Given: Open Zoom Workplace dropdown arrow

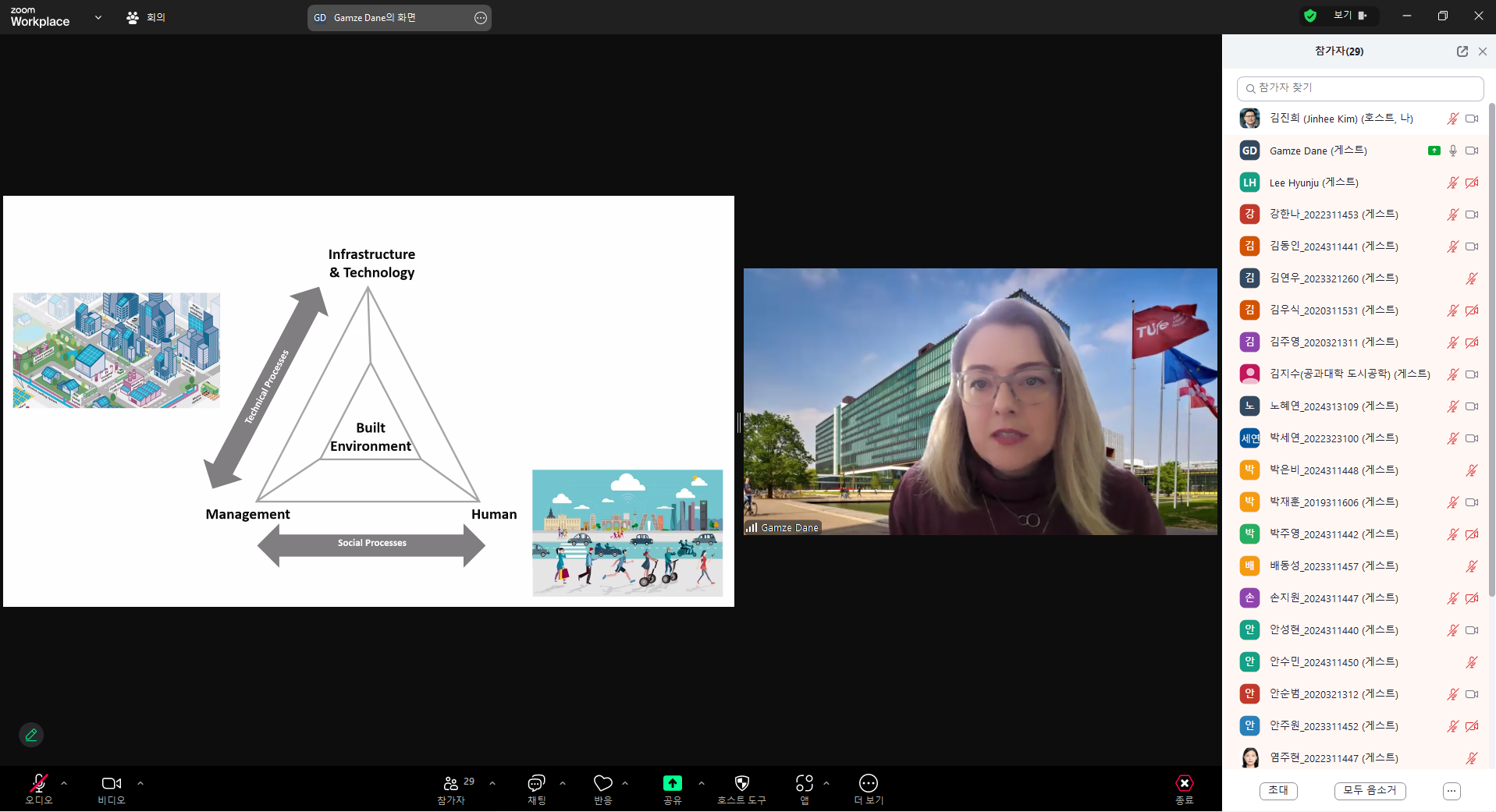Looking at the screenshot, I should pos(98,17).
